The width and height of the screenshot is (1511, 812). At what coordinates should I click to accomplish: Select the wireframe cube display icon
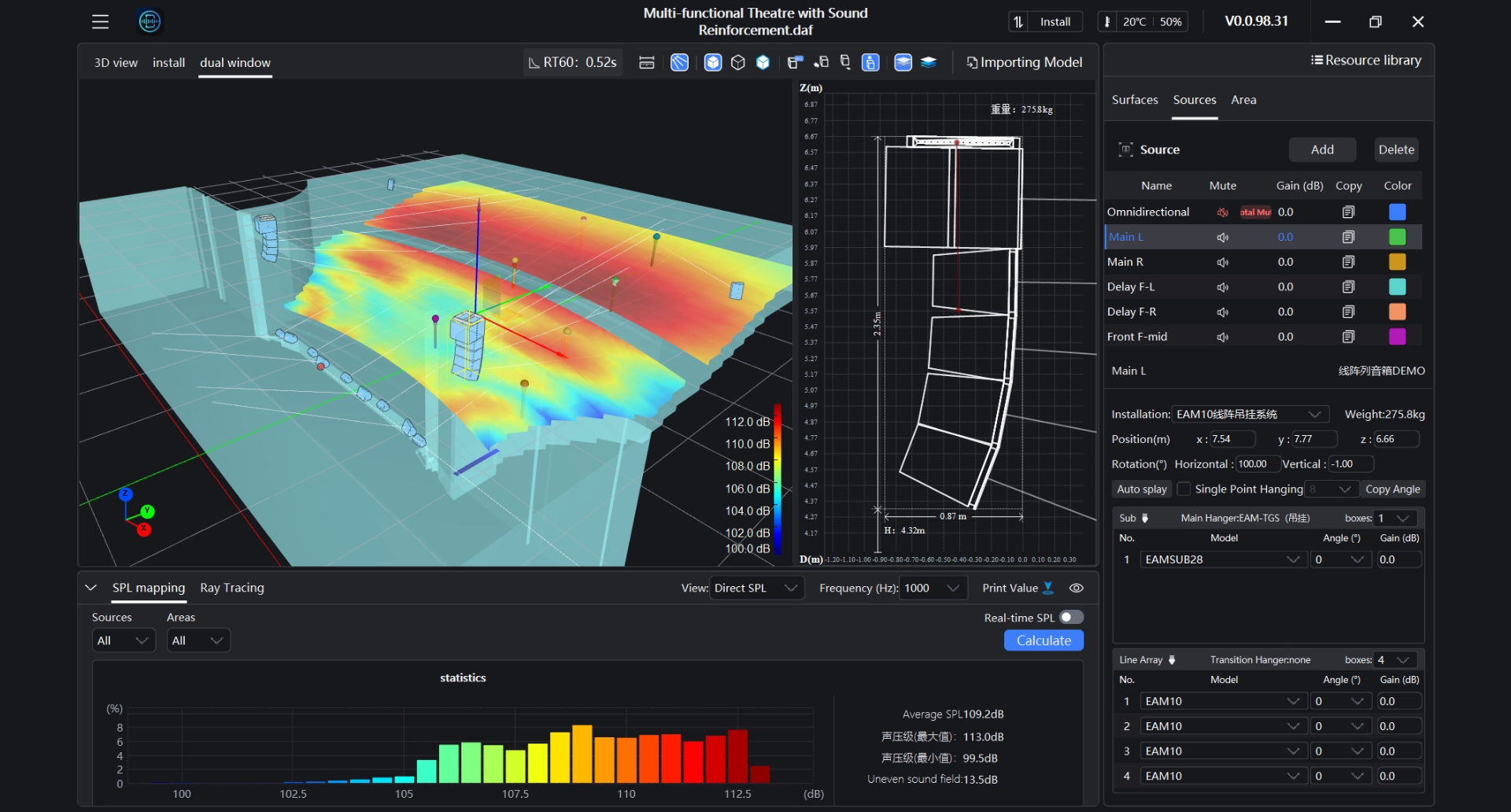point(737,63)
